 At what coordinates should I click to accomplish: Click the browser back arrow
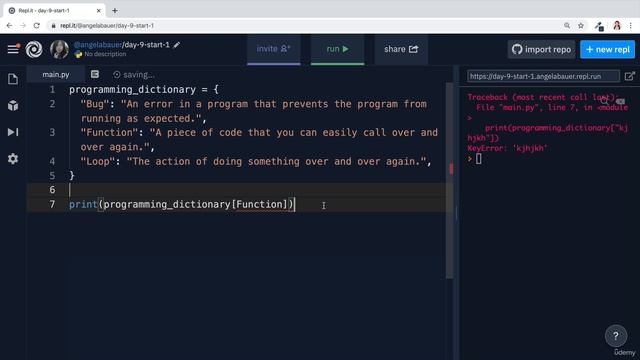point(9,25)
